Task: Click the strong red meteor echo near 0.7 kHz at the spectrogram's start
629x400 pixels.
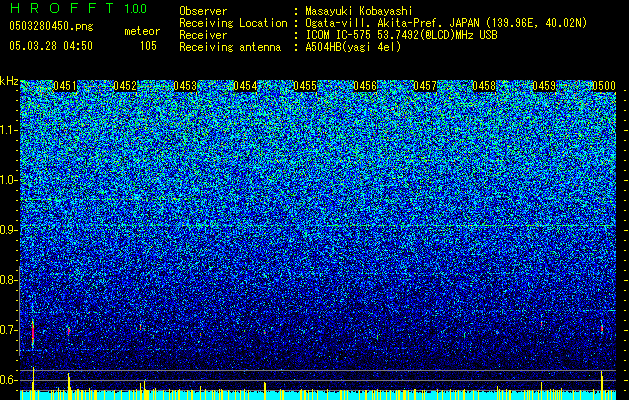Action: [33, 333]
